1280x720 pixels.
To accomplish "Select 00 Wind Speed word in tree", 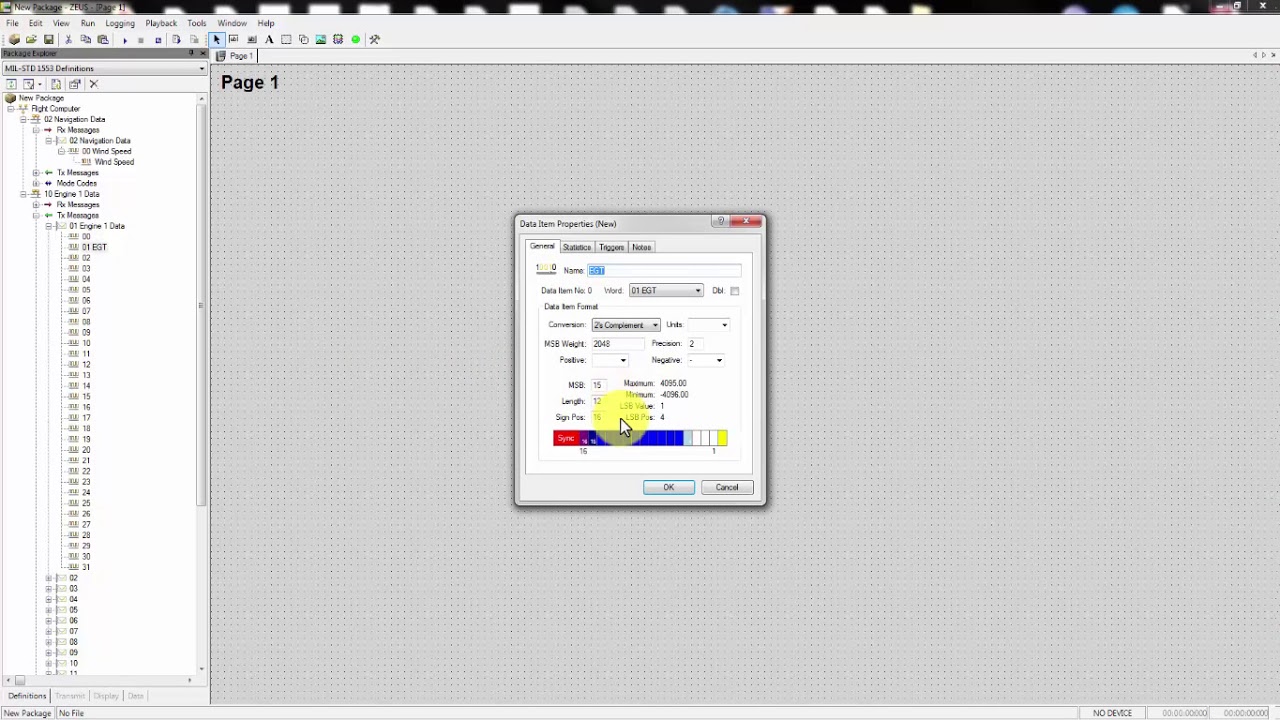I will click(x=107, y=151).
